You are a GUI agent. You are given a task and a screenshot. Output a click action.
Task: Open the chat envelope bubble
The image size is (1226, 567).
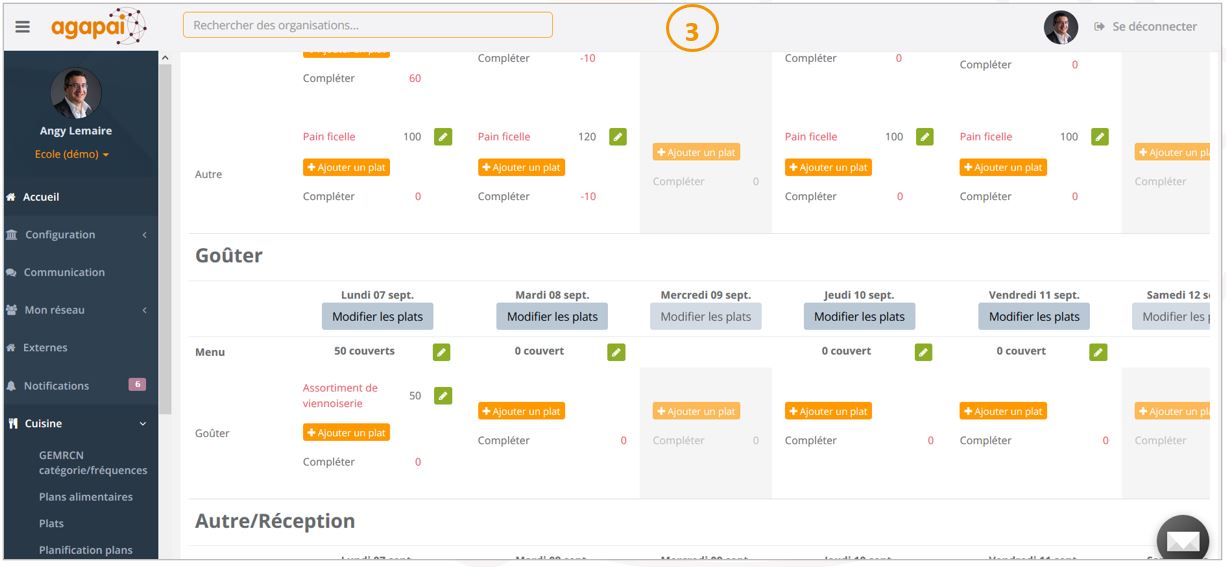pyautogui.click(x=1182, y=540)
